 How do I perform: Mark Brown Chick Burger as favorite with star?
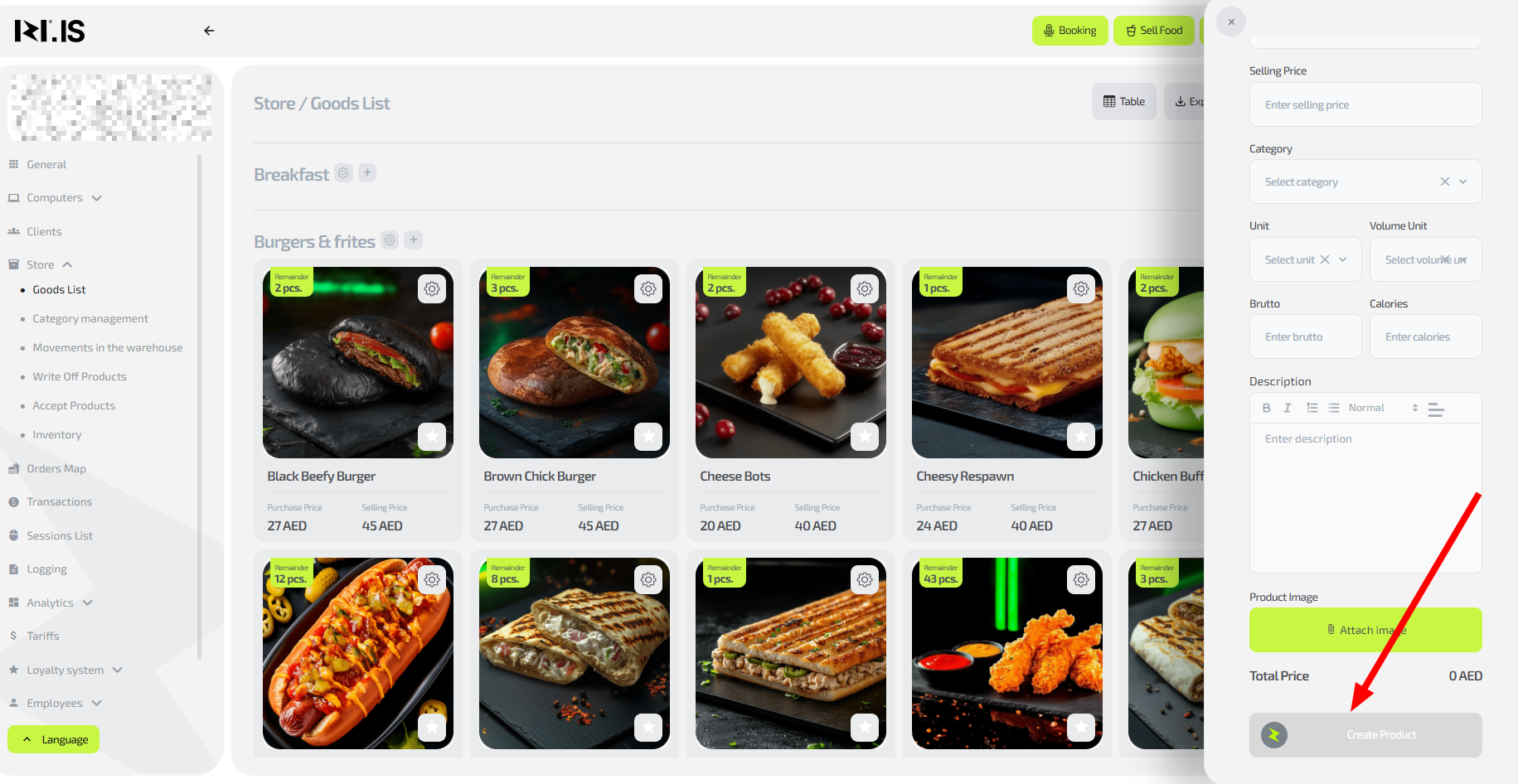648,436
